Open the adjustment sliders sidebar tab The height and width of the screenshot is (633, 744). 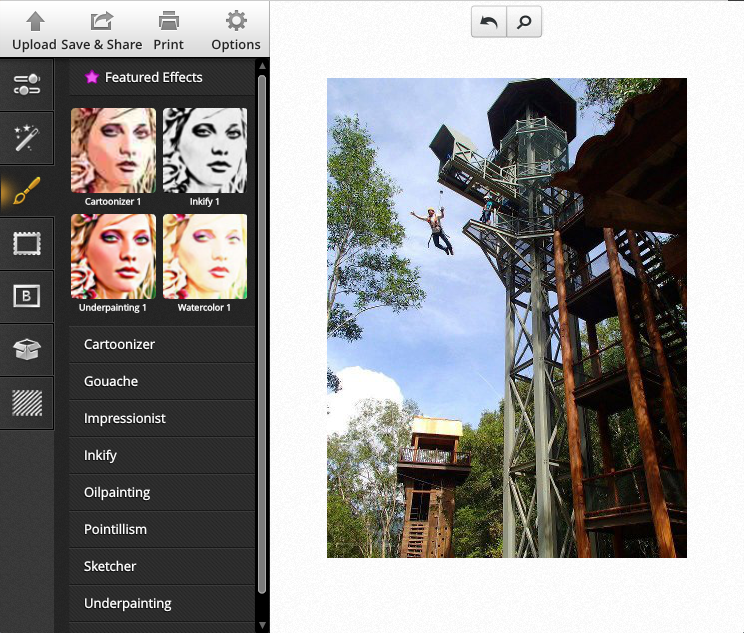26,84
